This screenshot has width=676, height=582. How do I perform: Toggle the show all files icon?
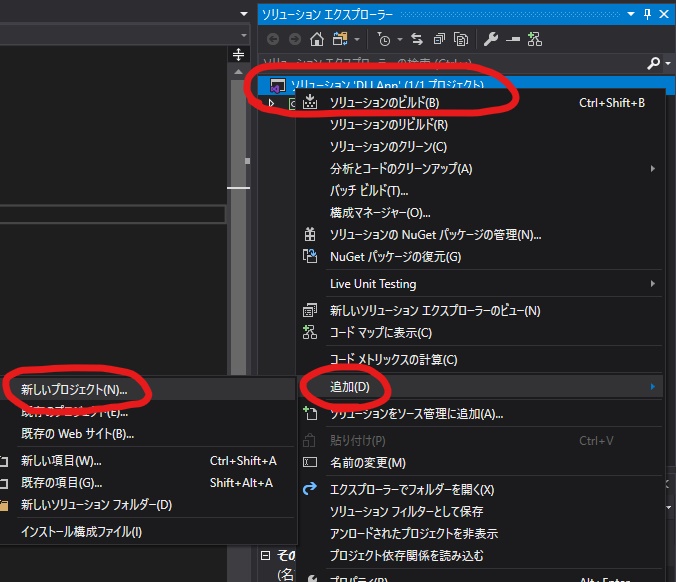pyautogui.click(x=461, y=39)
